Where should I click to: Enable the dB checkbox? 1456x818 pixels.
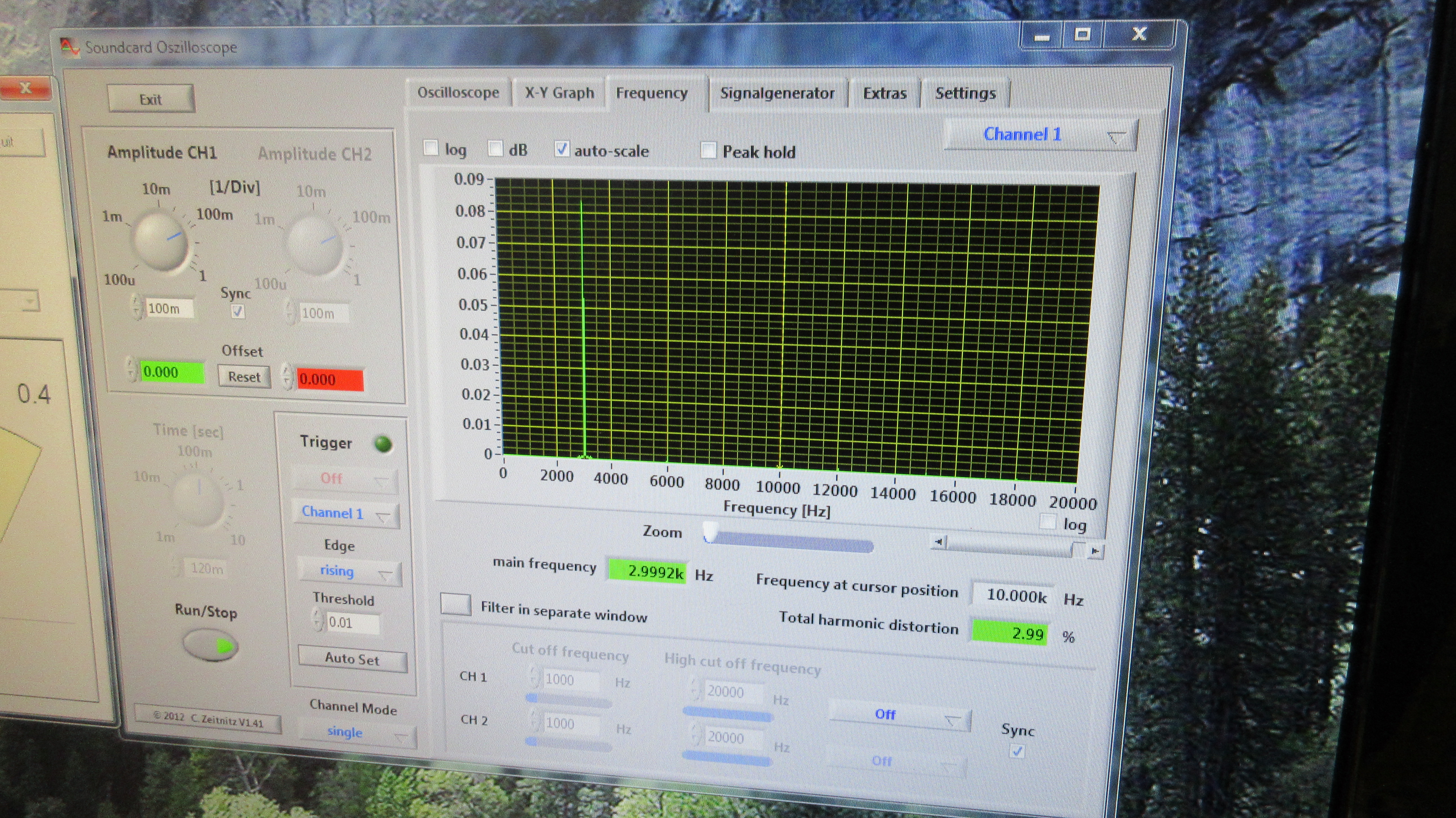click(x=495, y=149)
